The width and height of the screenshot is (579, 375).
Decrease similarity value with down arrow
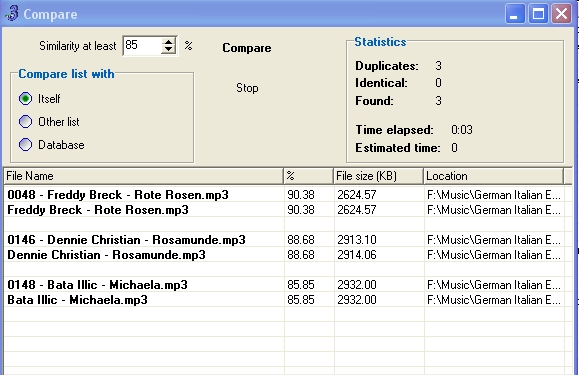[x=168, y=49]
